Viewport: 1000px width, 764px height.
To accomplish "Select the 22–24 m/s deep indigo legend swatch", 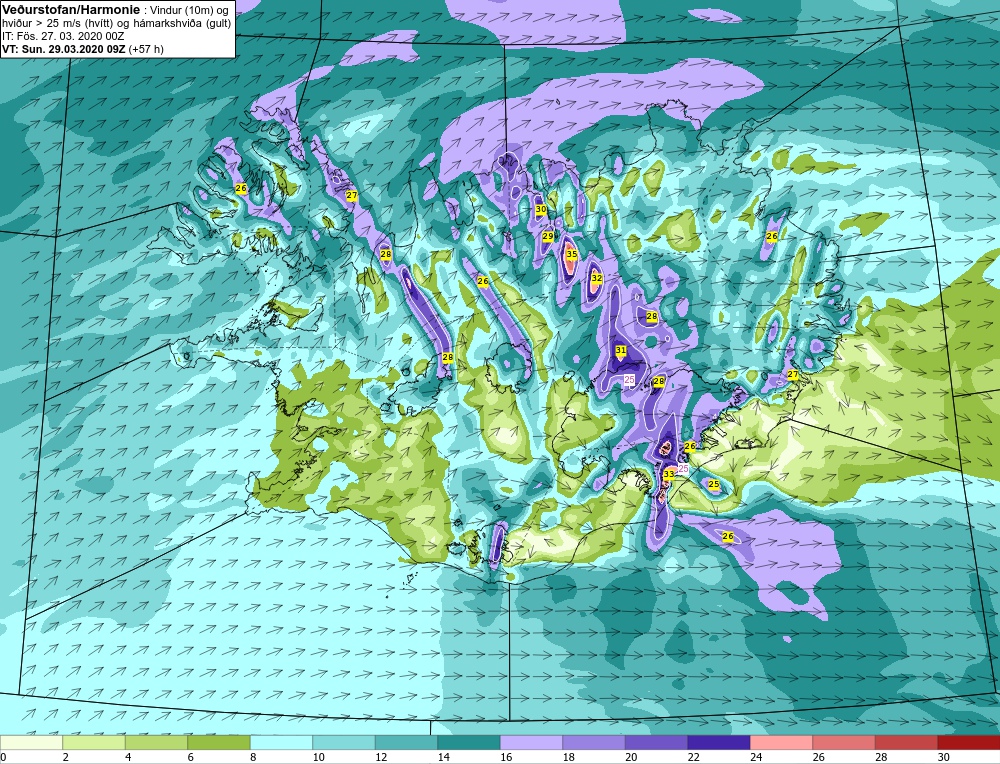I will coord(719,743).
